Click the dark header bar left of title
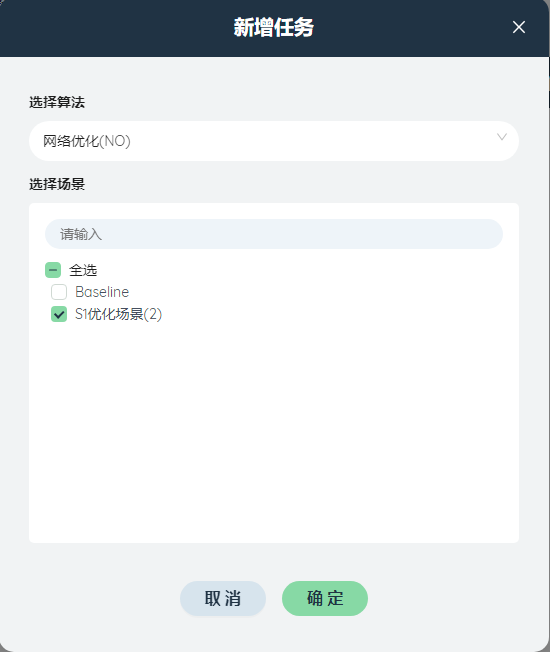550x652 pixels. [x=116, y=27]
